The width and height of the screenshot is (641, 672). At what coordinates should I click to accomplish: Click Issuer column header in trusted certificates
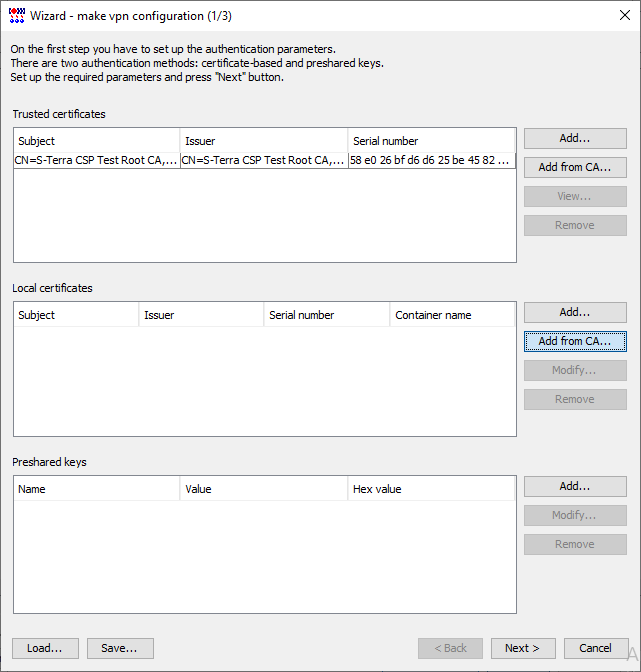tap(264, 141)
